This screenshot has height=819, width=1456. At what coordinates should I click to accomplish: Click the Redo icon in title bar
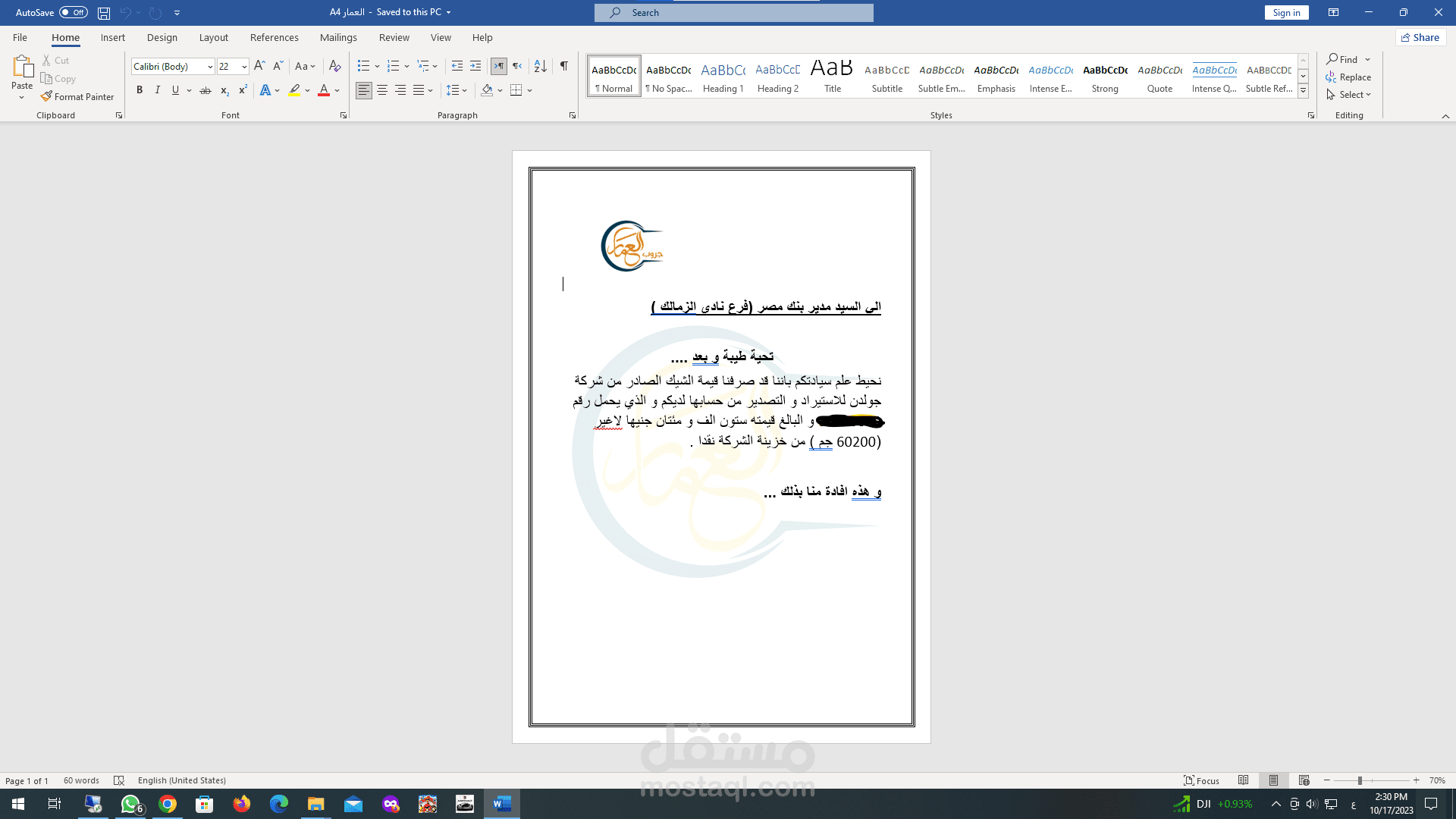(x=155, y=13)
